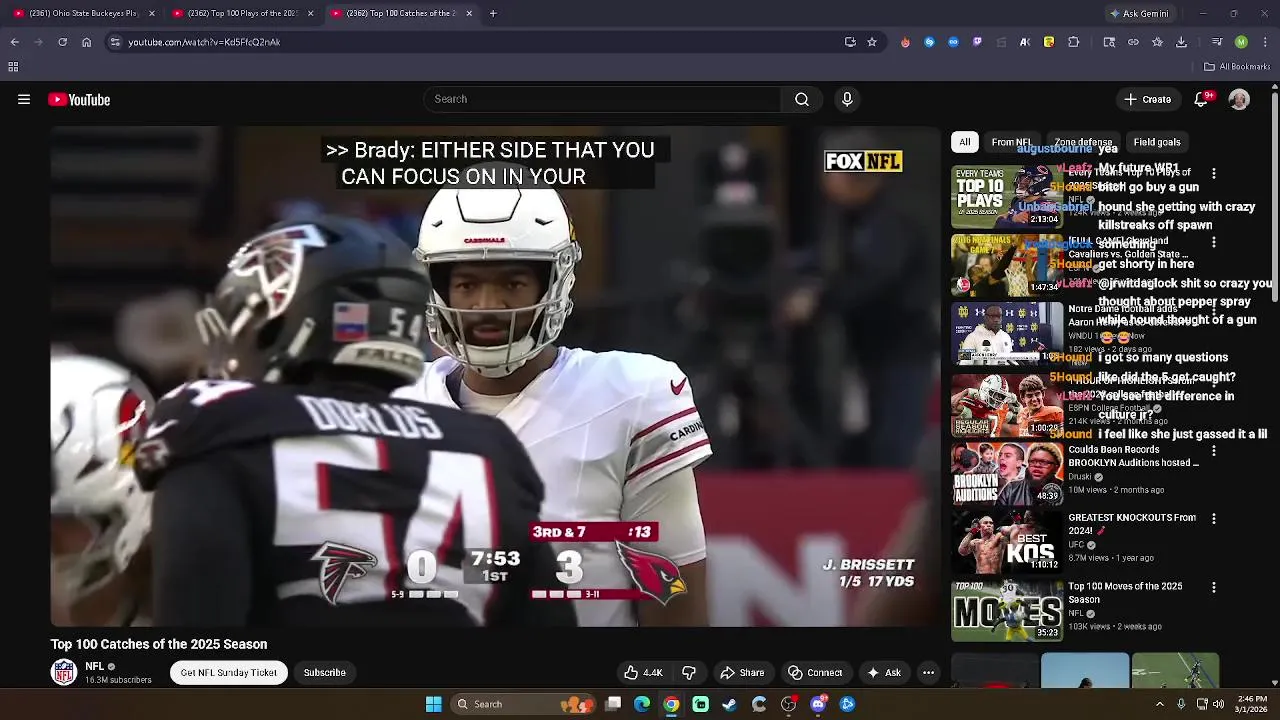This screenshot has height=720, width=1280.
Task: Open the Ask AI button
Action: (884, 673)
